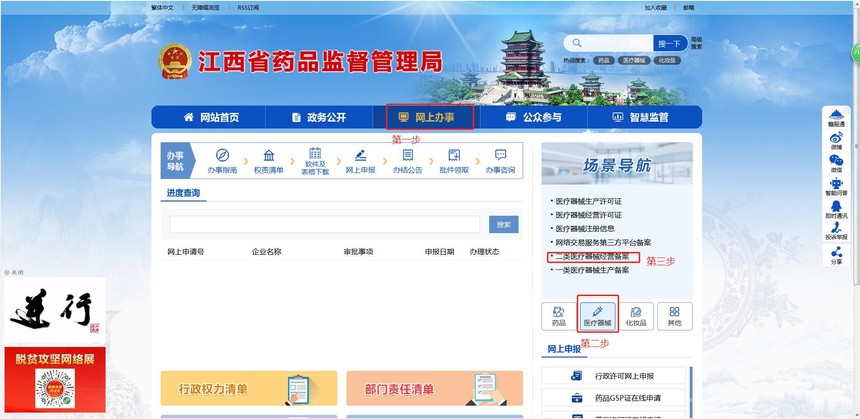The image size is (860, 419).
Task: Click 加入收藏 link
Action: [x=655, y=8]
